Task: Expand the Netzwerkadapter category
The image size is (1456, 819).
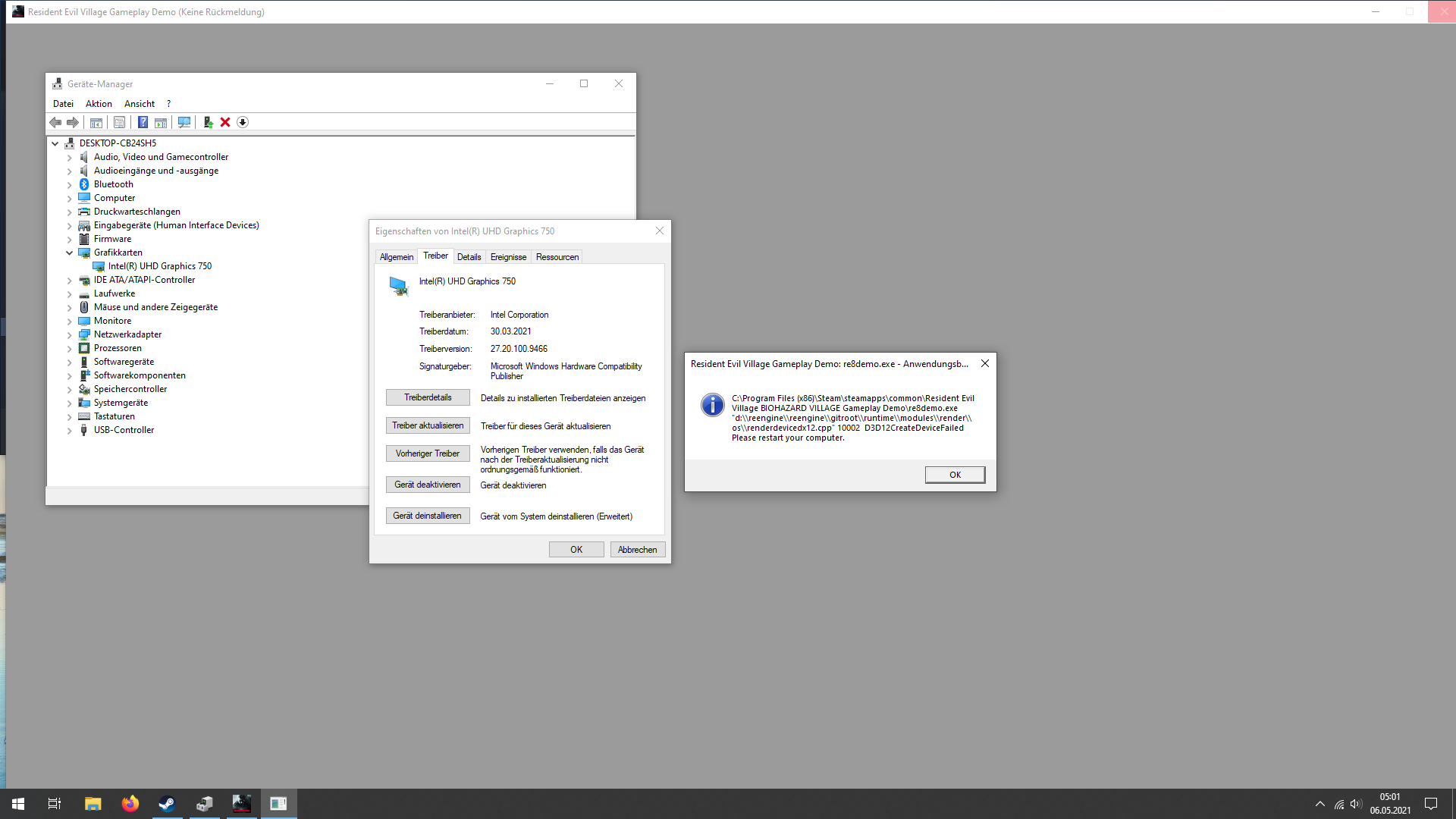Action: (x=69, y=334)
